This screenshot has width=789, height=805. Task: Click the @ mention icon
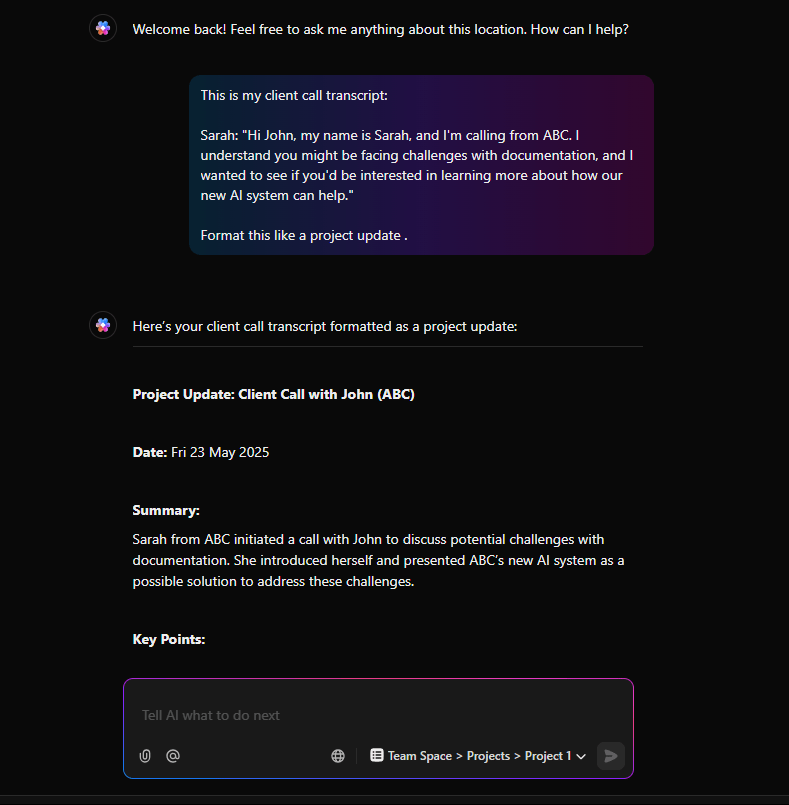pos(173,756)
